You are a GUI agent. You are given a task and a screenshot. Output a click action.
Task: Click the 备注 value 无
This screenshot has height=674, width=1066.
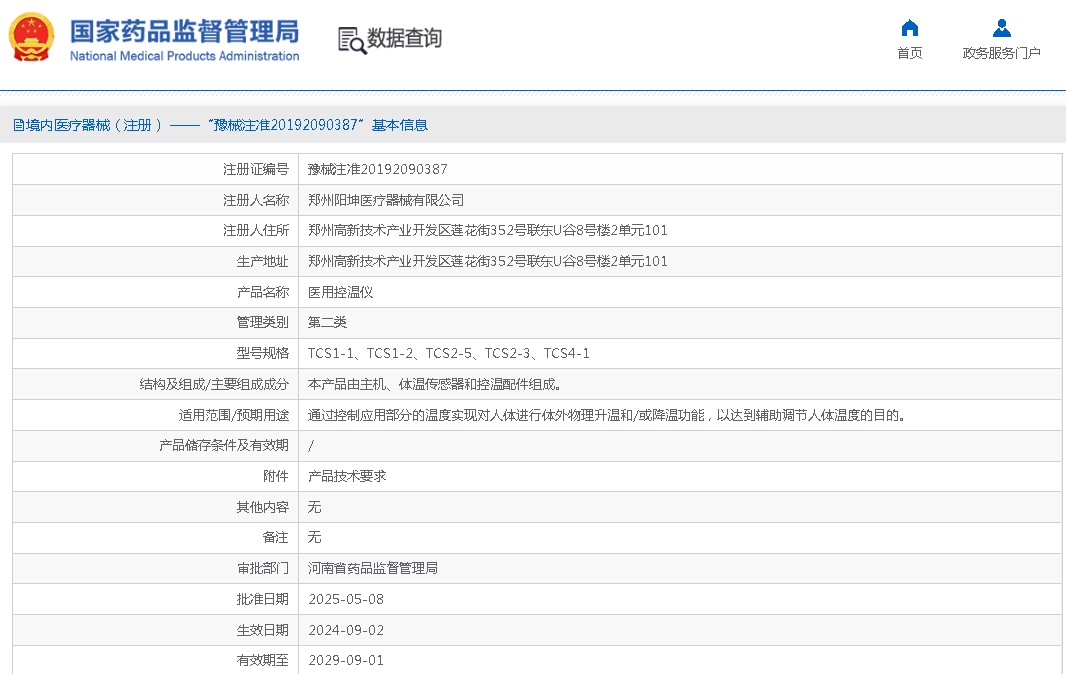[x=314, y=537]
